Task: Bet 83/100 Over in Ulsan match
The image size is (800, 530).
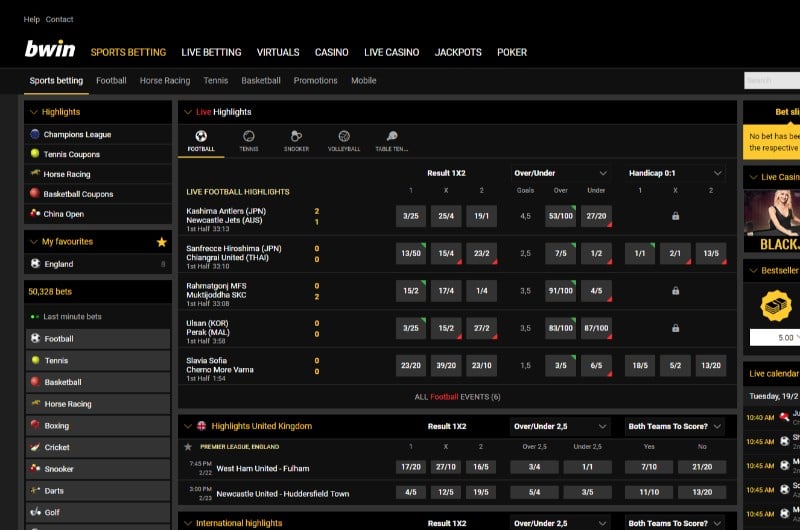Action: click(560, 328)
